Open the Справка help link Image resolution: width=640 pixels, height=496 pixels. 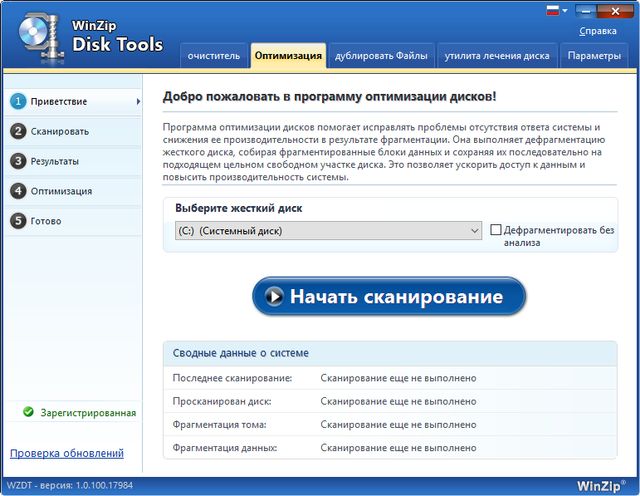click(598, 31)
